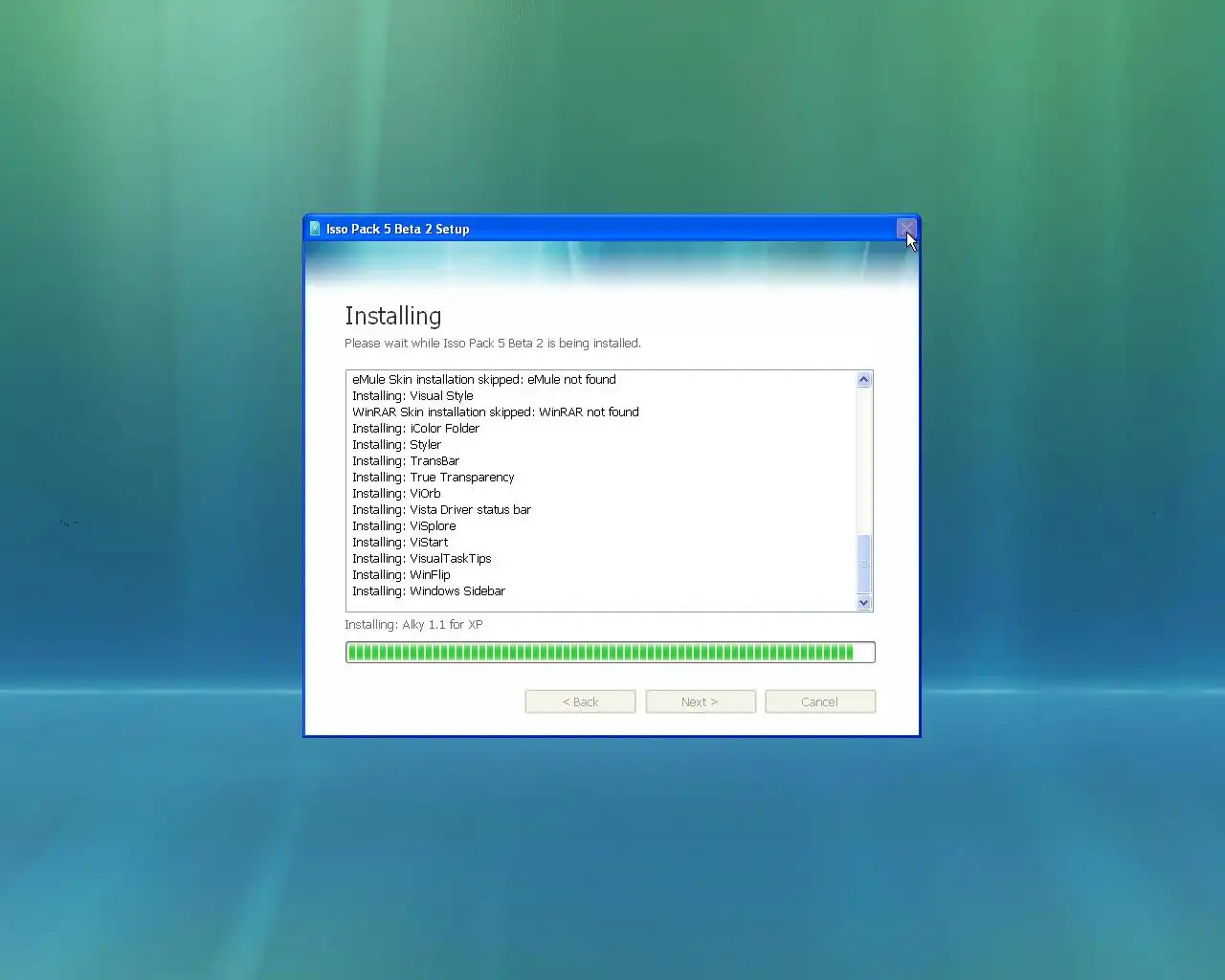The height and width of the screenshot is (980, 1225).
Task: Close the Isso Pack 5 Beta 2 Setup window
Action: click(x=905, y=229)
